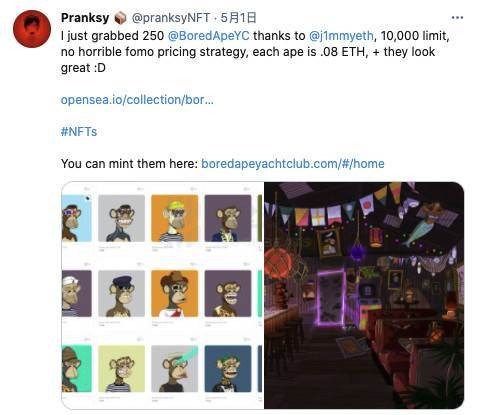Click the ape with cowboy hat on orange
The width and height of the screenshot is (477, 415).
pos(175,293)
